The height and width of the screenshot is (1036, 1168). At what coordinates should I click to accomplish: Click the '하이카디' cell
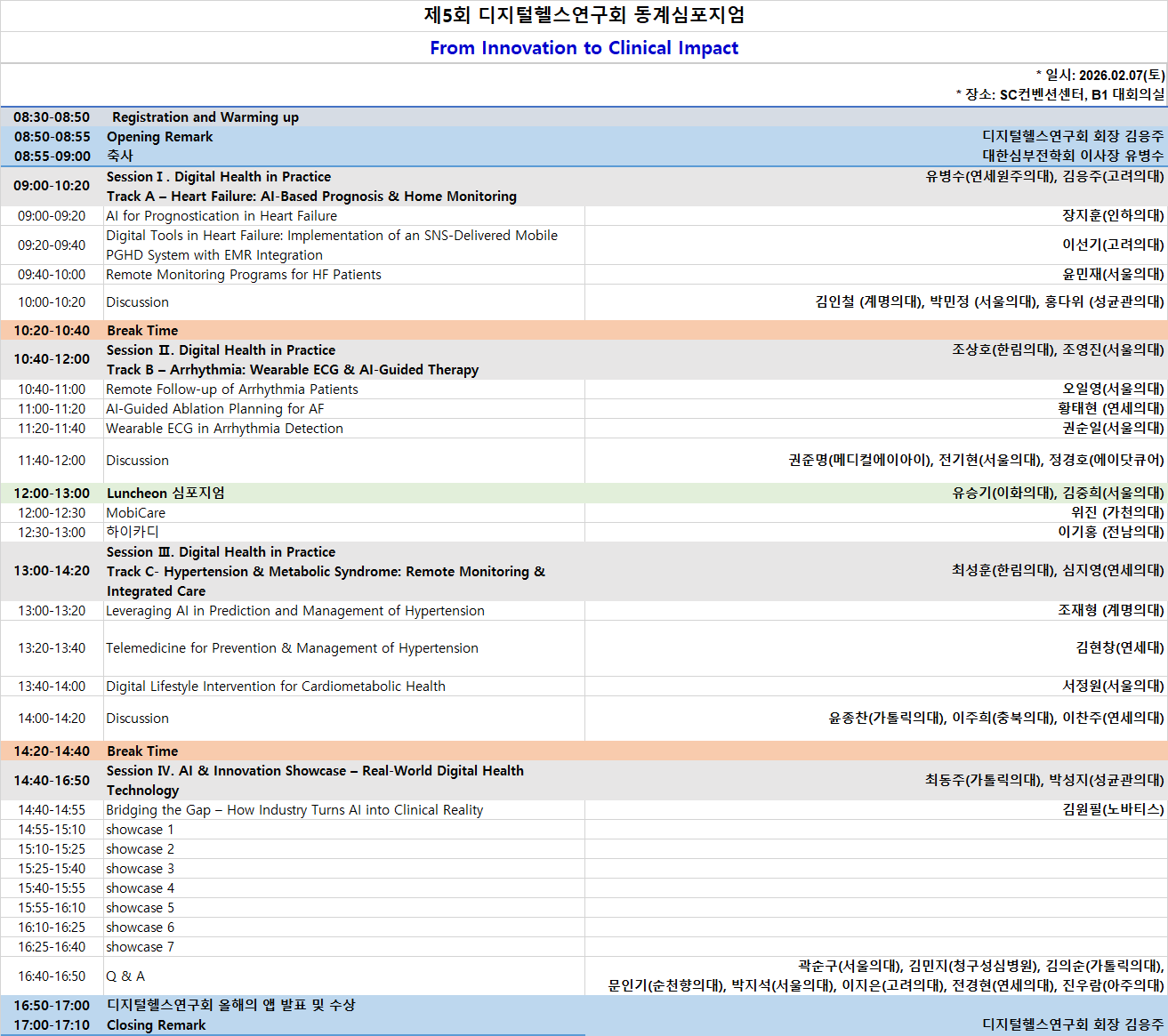133,533
